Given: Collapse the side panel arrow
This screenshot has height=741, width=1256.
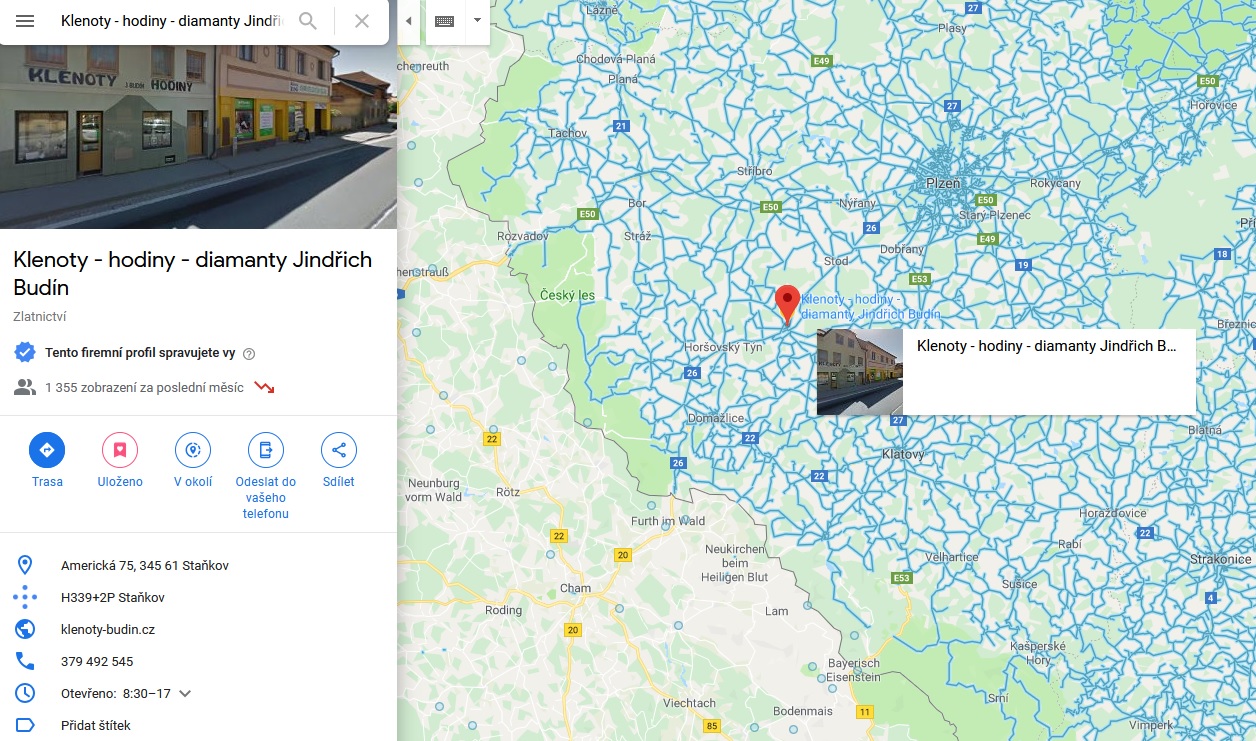Looking at the screenshot, I should [408, 21].
